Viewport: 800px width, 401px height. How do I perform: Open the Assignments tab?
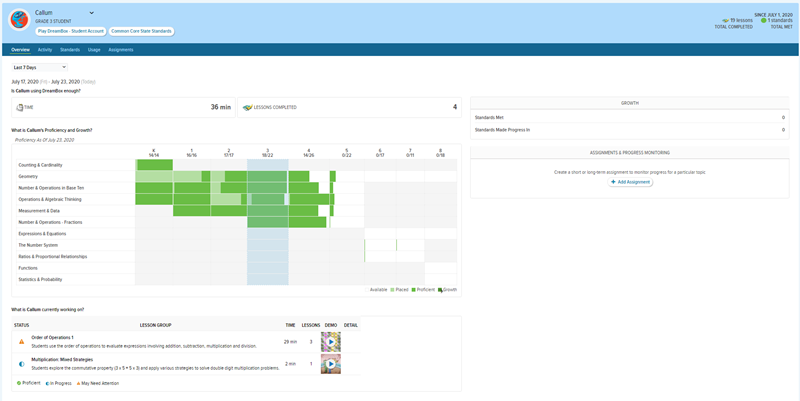121,50
